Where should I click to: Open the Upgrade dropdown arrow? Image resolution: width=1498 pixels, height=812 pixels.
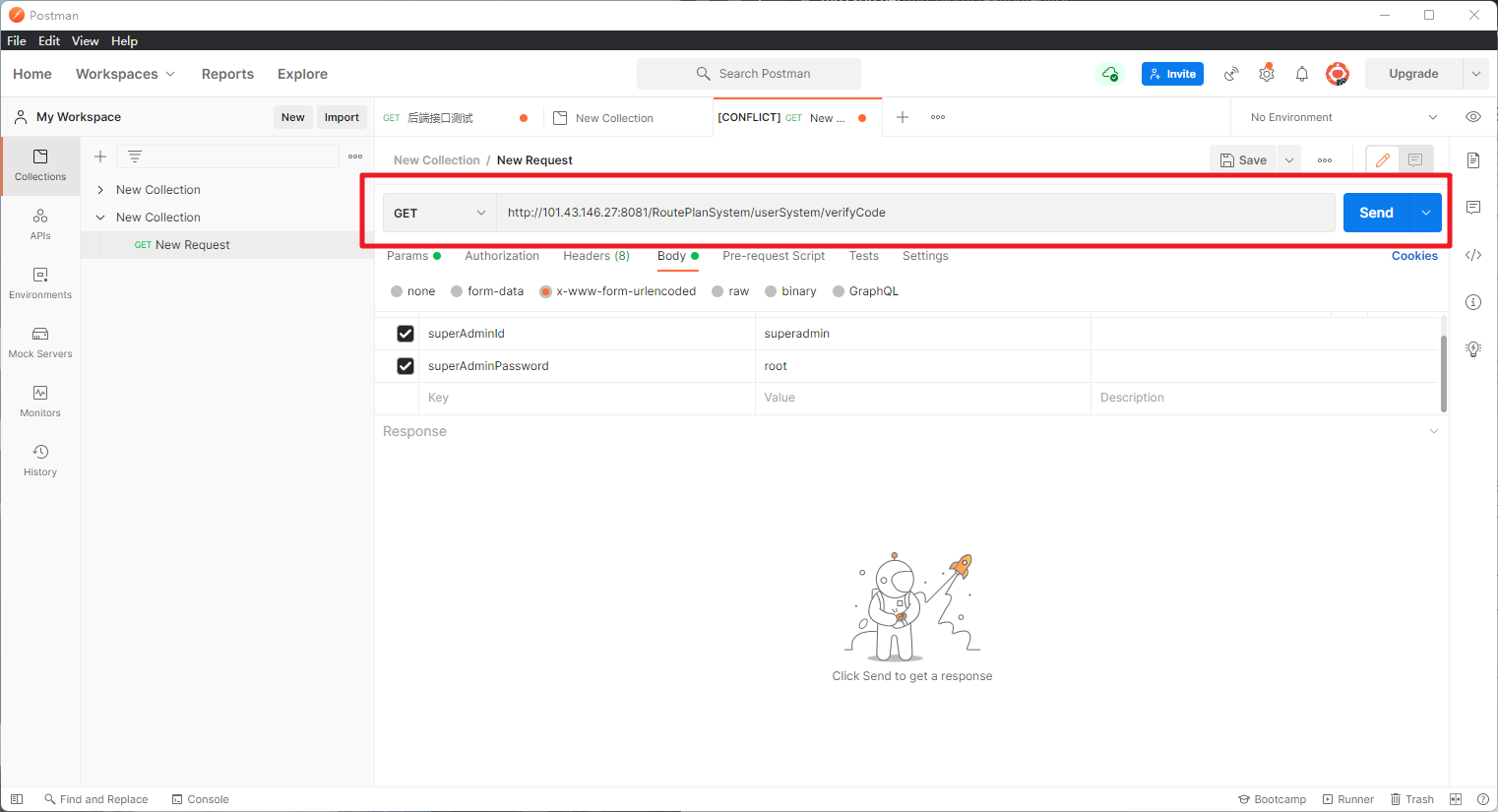click(x=1475, y=74)
